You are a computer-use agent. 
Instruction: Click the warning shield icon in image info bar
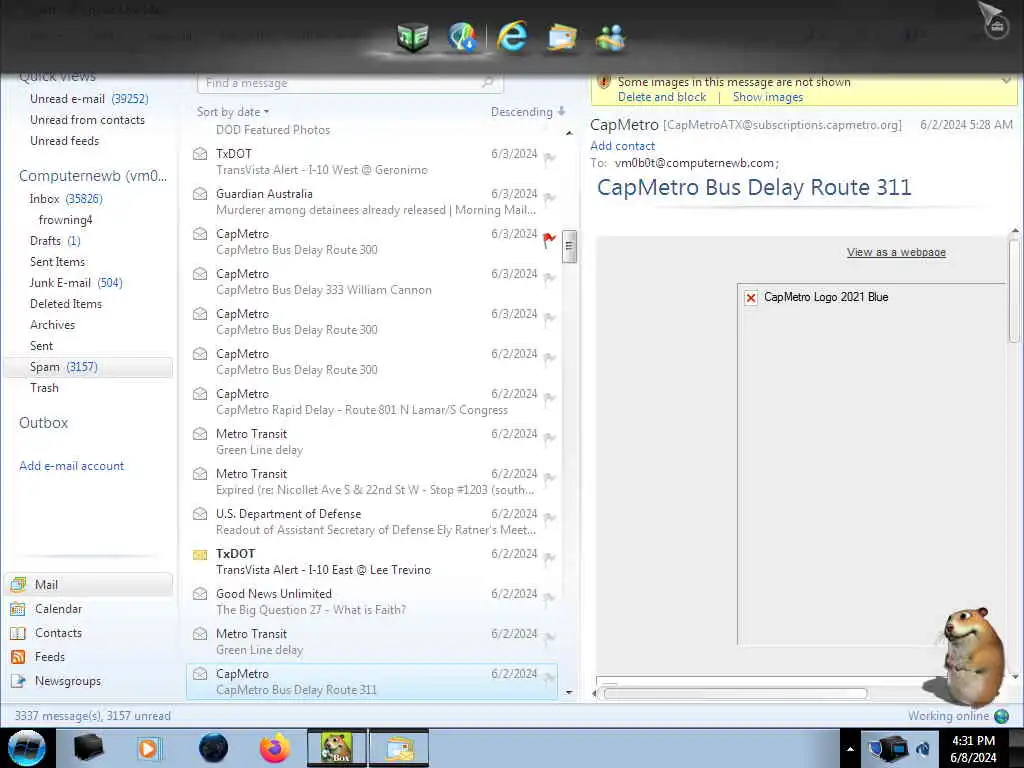click(x=604, y=82)
